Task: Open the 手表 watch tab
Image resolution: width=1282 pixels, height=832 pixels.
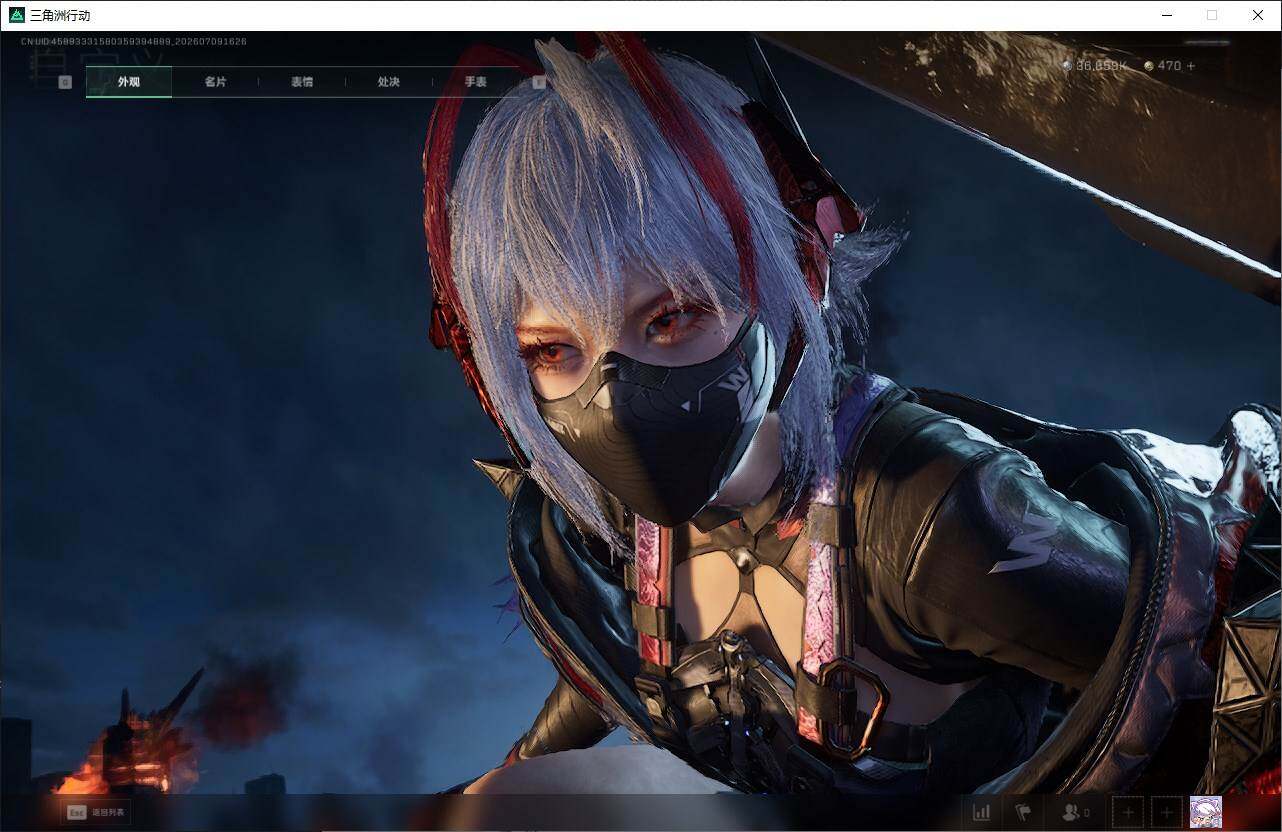Action: pos(475,82)
